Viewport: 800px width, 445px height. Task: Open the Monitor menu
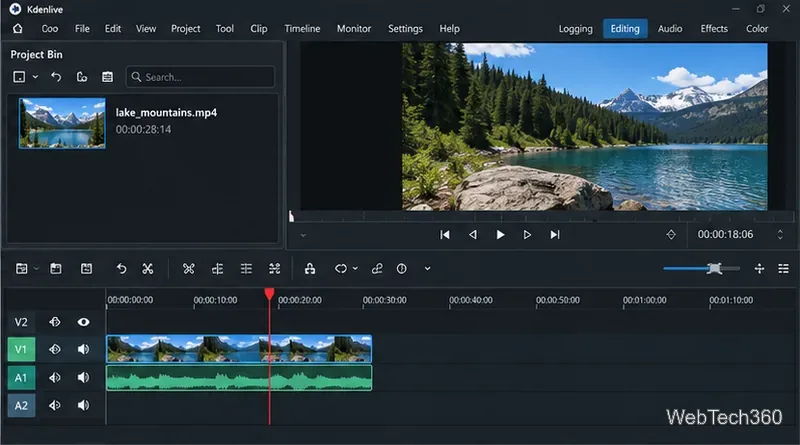(354, 29)
